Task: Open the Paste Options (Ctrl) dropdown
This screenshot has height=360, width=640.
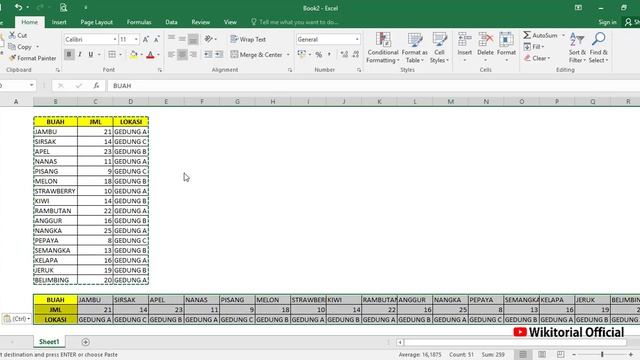Action: coord(17,318)
